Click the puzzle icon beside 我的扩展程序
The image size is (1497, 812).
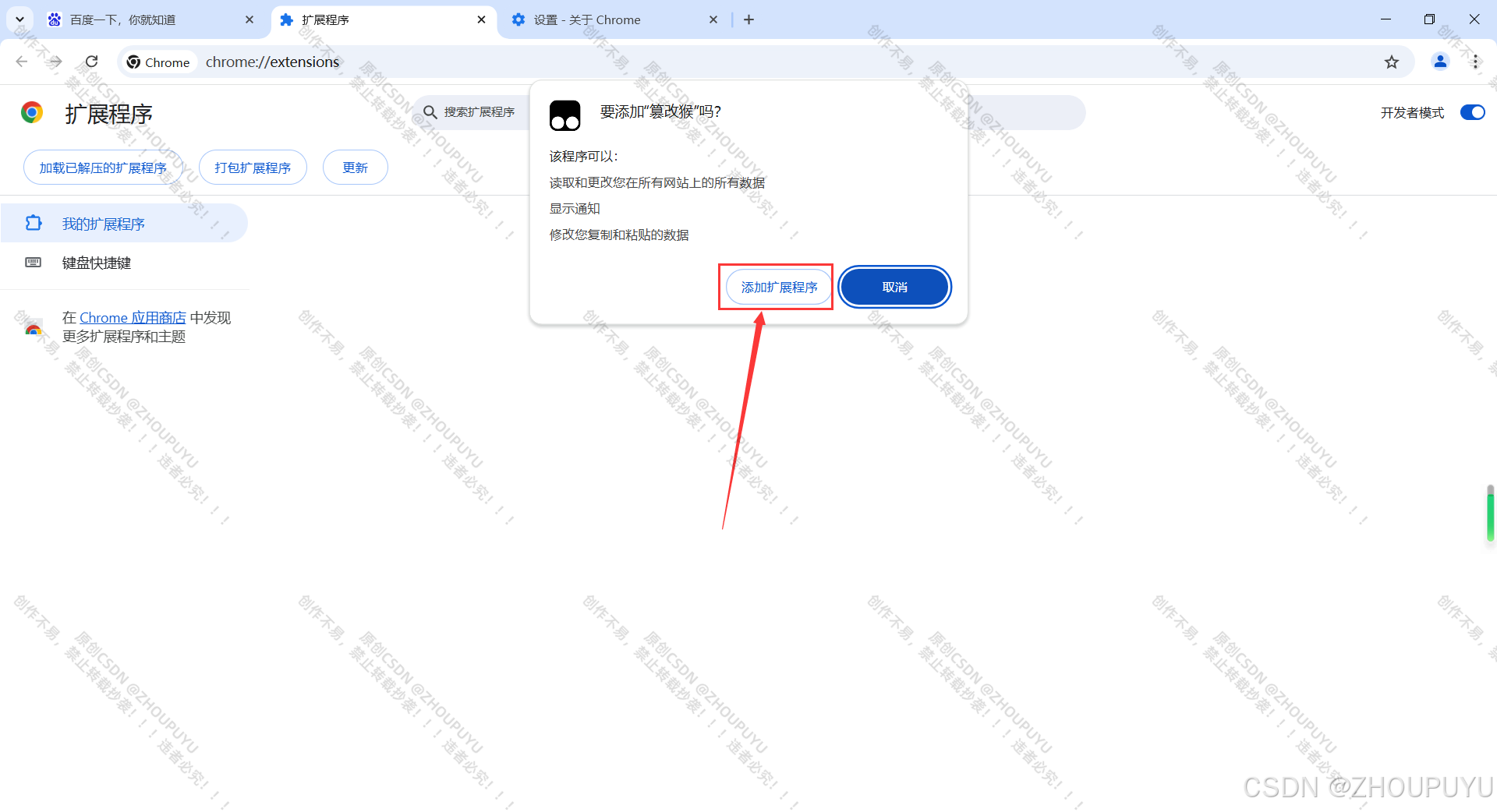click(33, 223)
